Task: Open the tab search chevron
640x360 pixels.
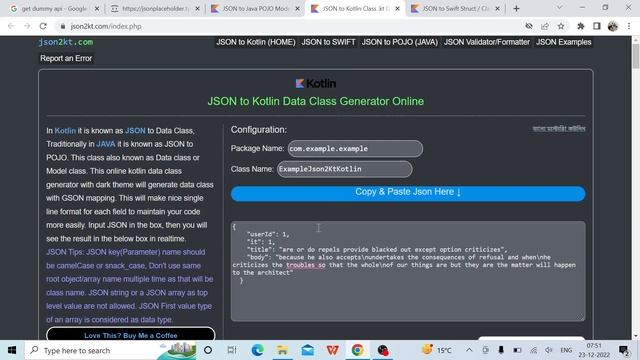Action: [x=559, y=8]
